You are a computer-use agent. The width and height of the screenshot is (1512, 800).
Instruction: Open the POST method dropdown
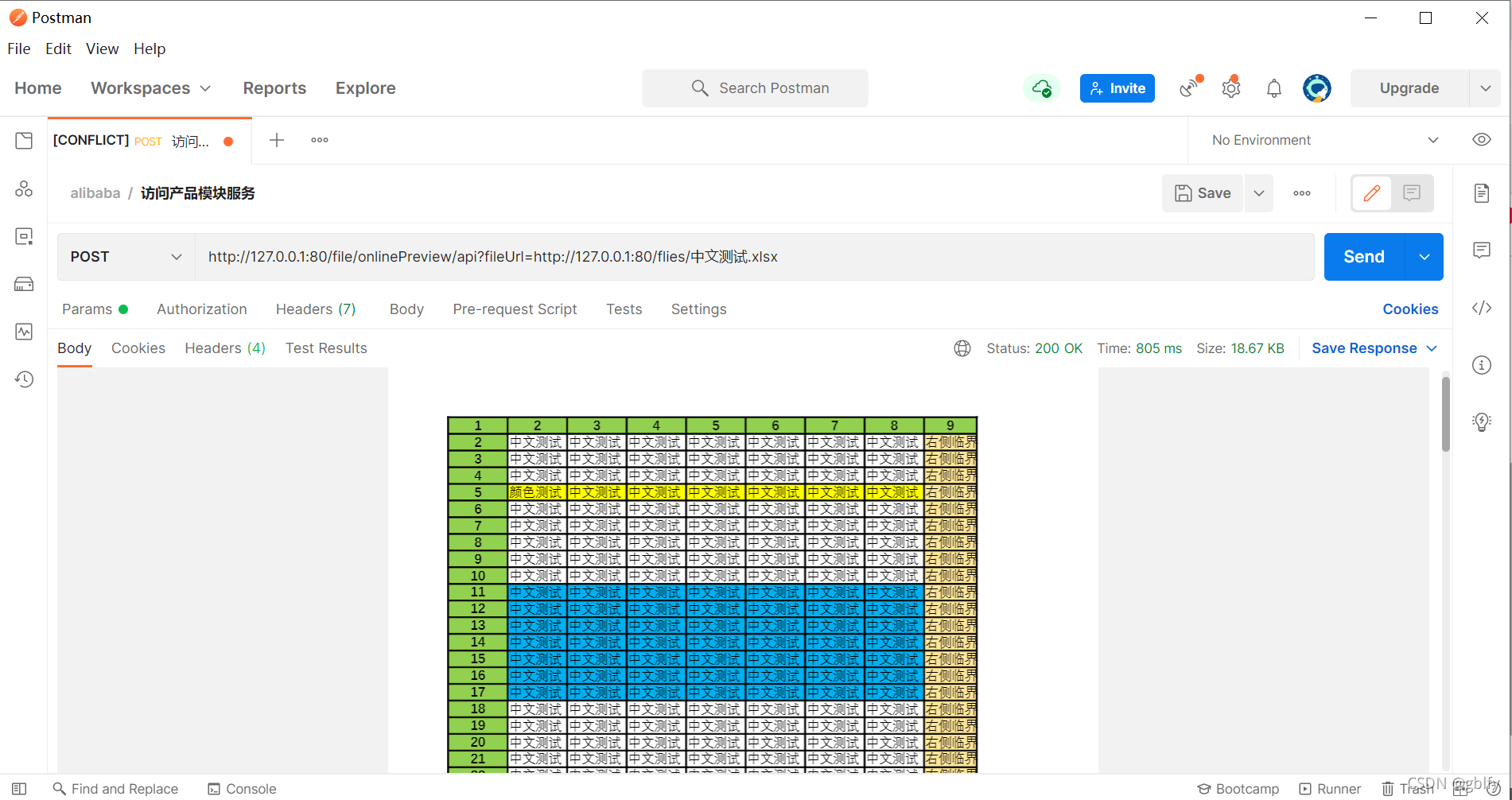(x=126, y=257)
